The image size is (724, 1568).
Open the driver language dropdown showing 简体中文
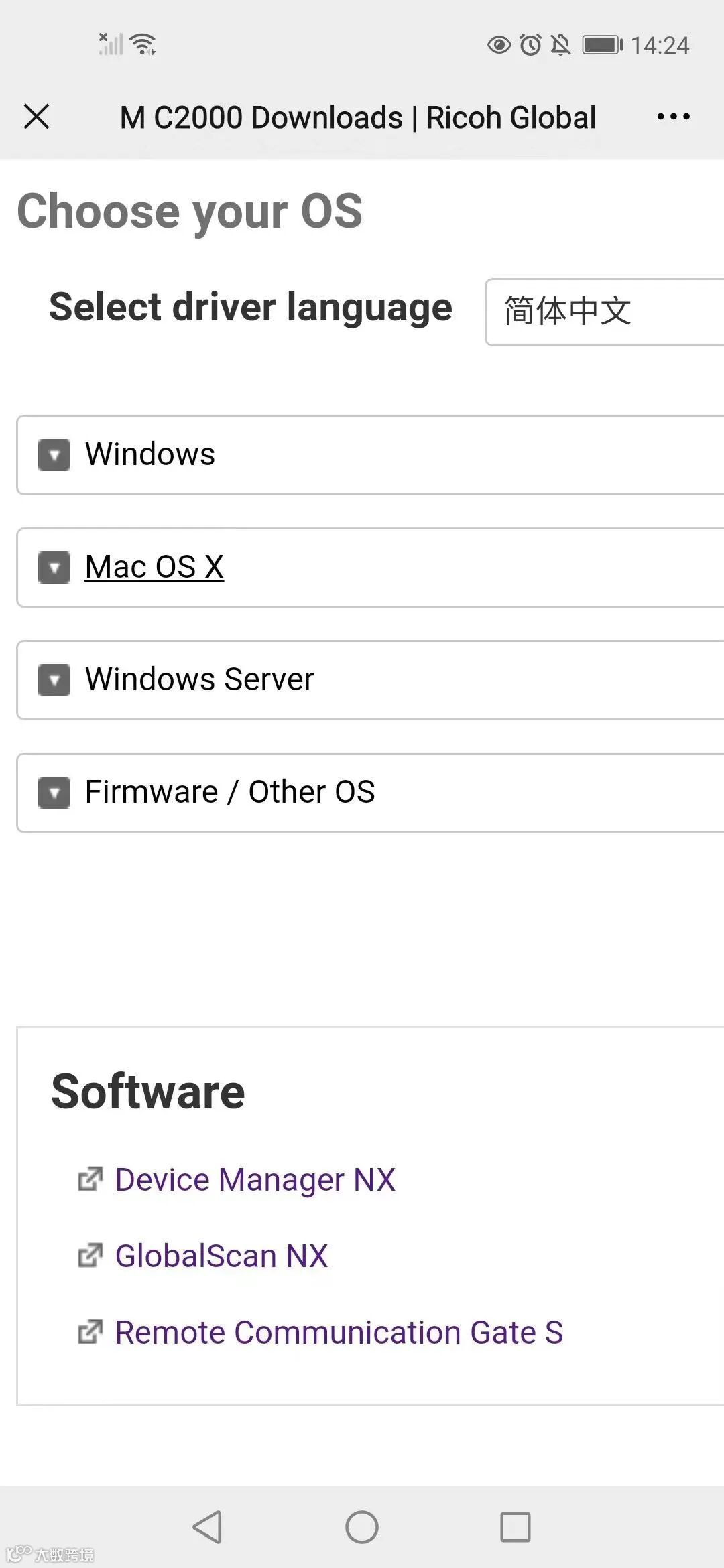coord(603,312)
